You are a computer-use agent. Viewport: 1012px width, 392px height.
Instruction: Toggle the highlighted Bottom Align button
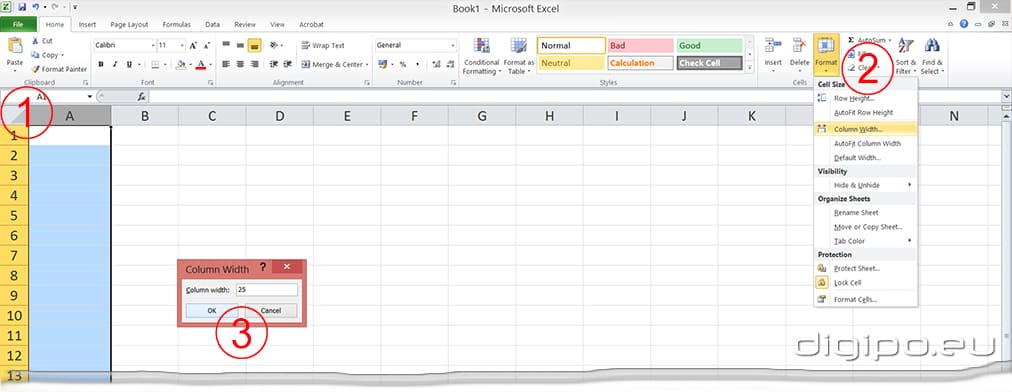tap(254, 45)
